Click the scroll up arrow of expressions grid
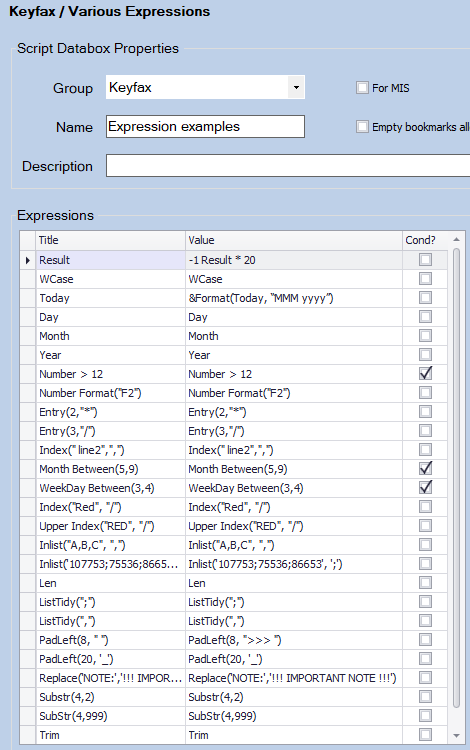The width and height of the screenshot is (470, 750). 456,239
